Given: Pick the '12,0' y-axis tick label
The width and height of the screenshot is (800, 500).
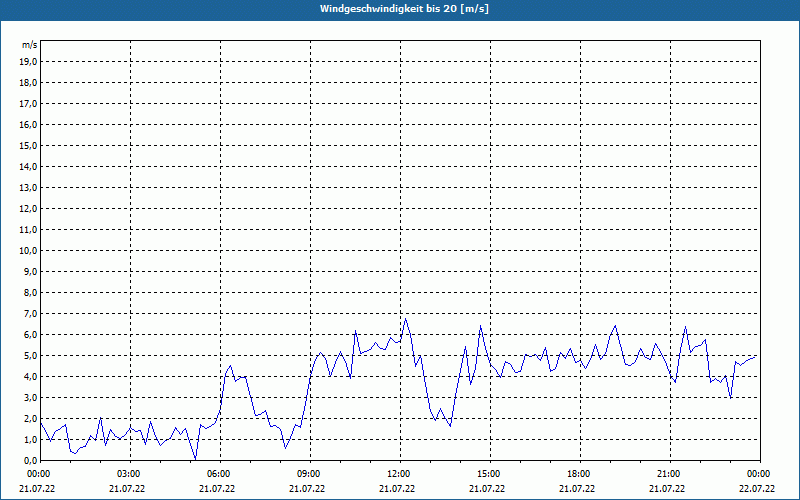Looking at the screenshot, I should [29, 209].
